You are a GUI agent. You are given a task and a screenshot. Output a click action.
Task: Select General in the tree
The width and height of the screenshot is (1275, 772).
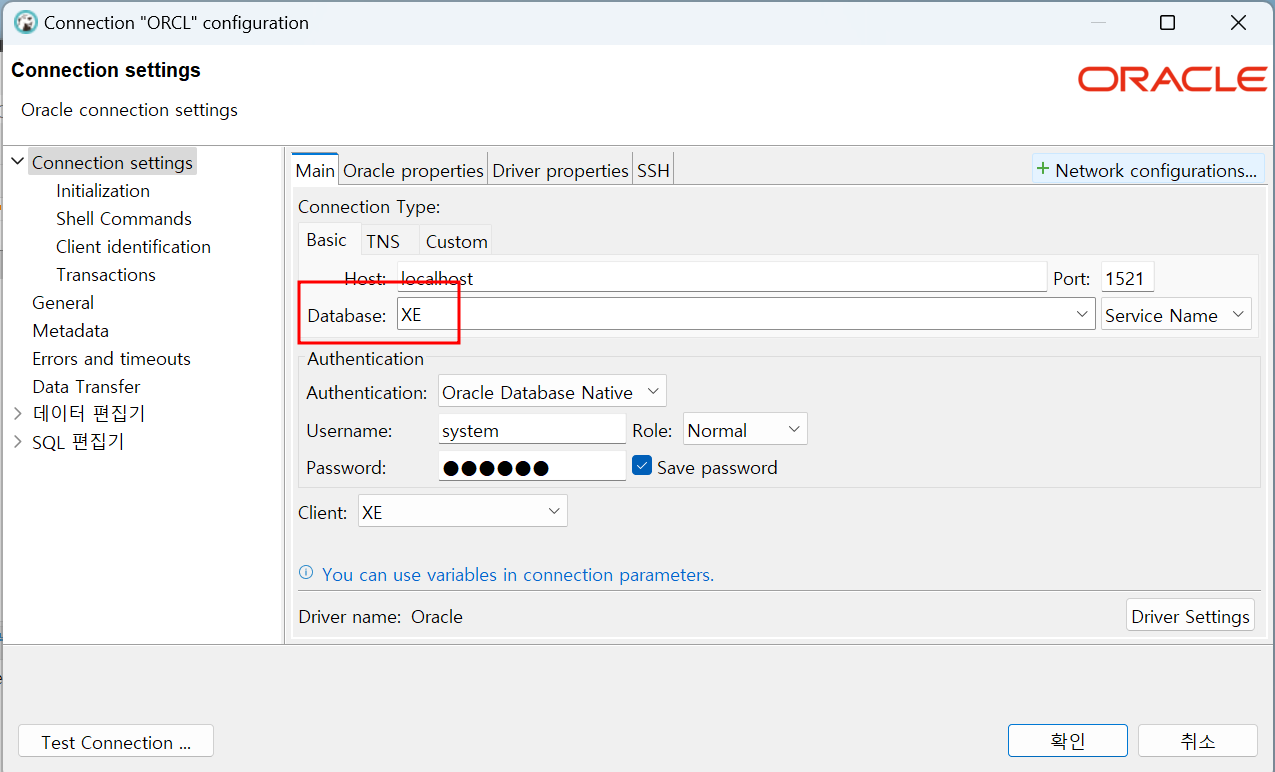pyautogui.click(x=63, y=302)
